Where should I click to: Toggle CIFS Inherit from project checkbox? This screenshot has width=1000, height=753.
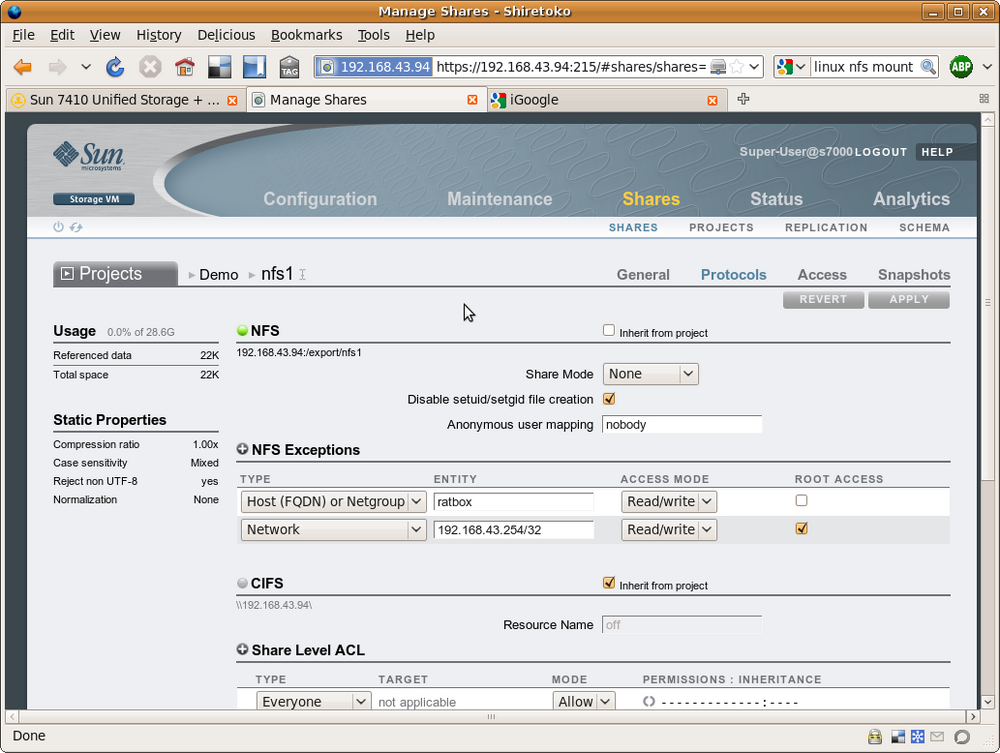608,583
